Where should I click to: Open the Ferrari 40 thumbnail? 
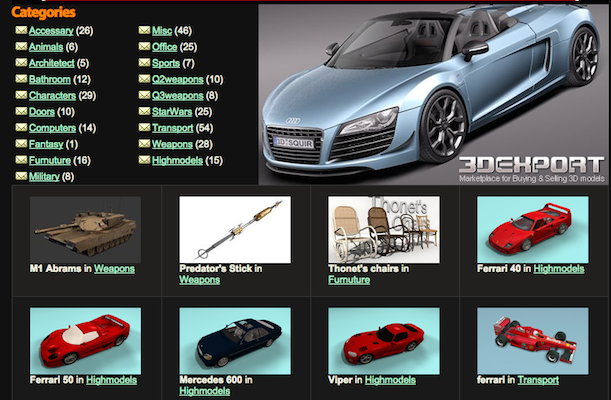[533, 230]
